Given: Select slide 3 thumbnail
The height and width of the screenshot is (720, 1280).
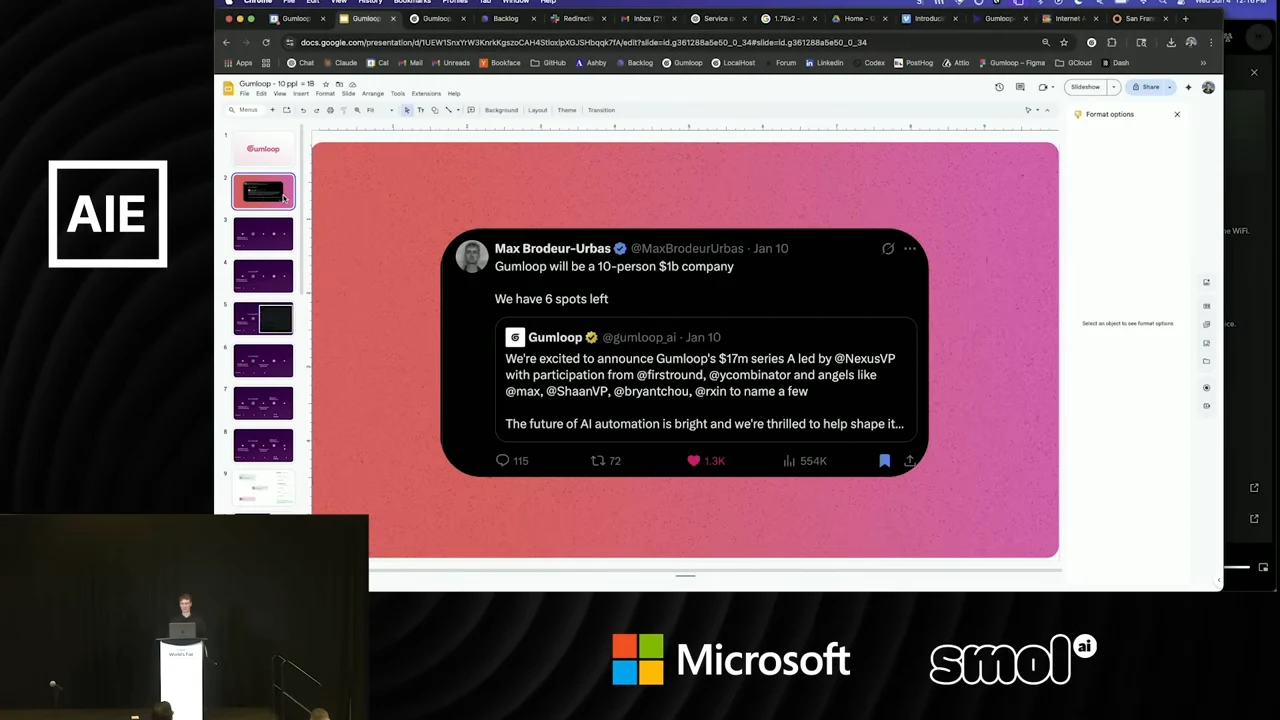Looking at the screenshot, I should (x=263, y=234).
